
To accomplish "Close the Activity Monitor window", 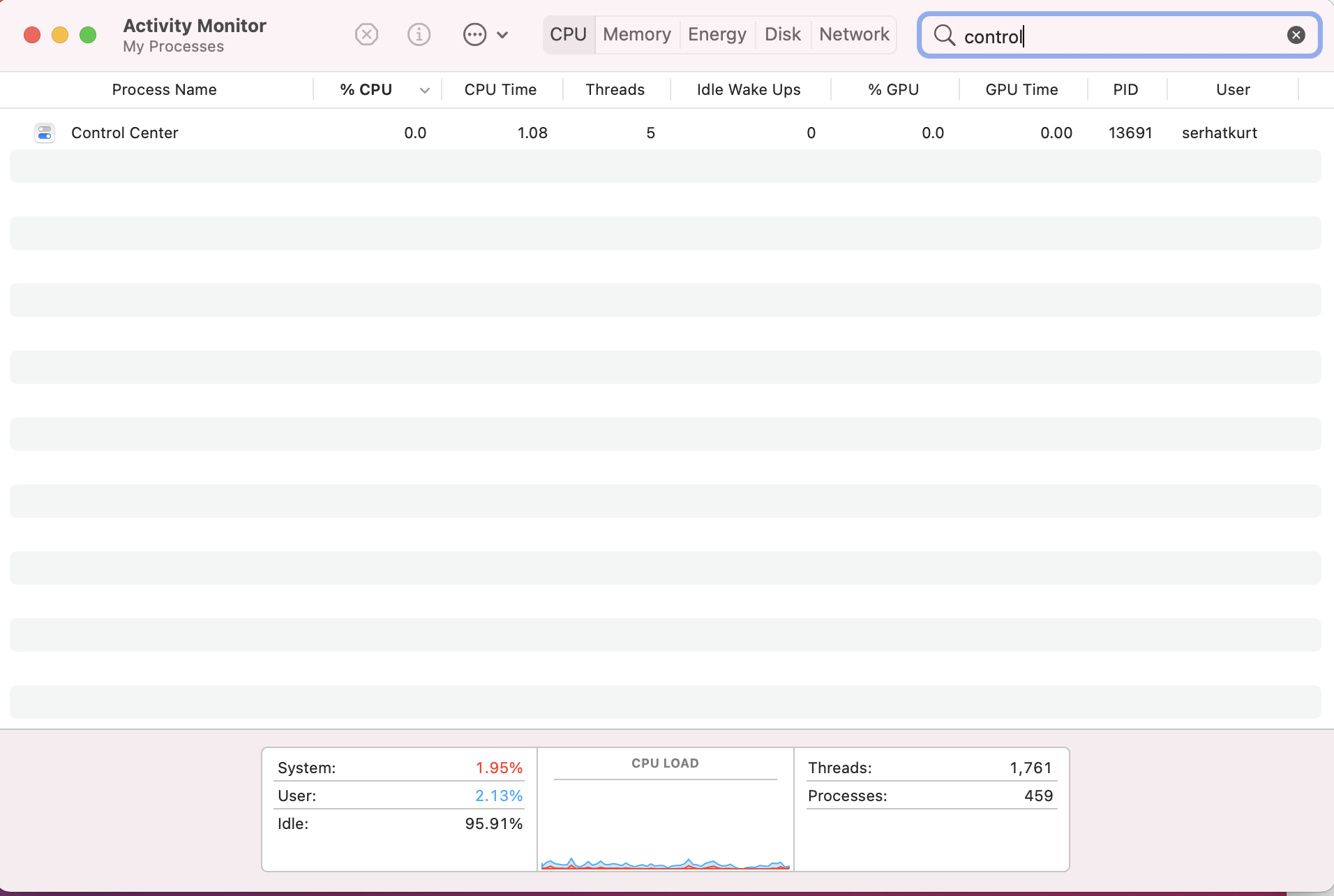I will (32, 35).
